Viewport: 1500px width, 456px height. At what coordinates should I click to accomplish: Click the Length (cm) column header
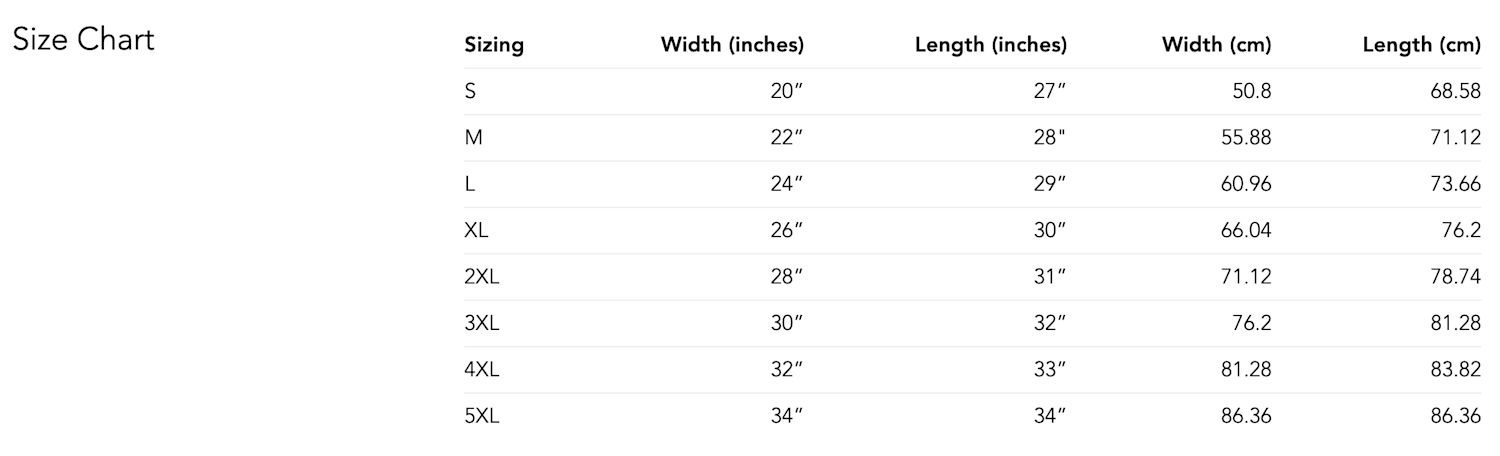1421,45
